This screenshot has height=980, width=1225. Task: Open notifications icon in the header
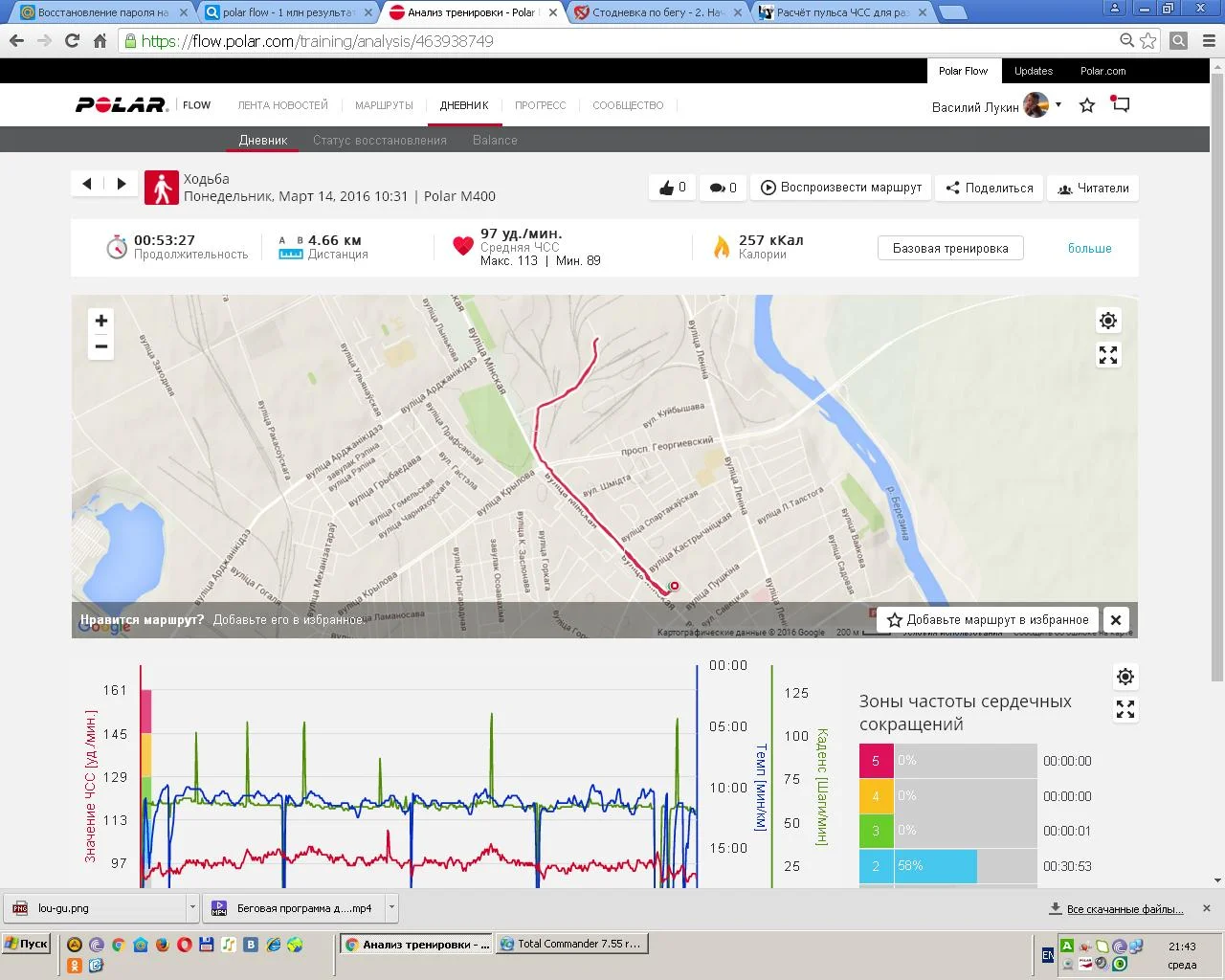pos(1121,105)
